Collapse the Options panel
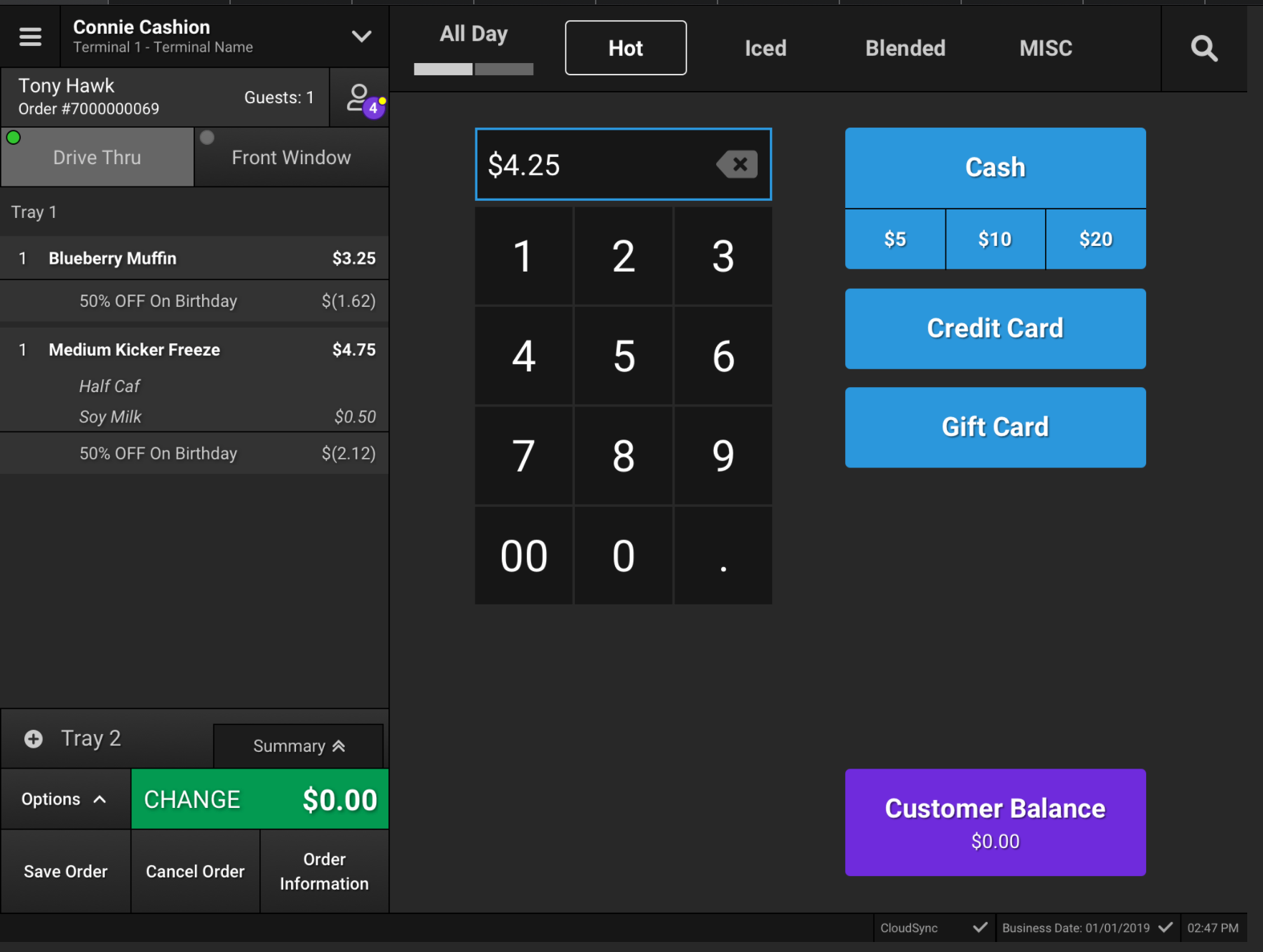The height and width of the screenshot is (952, 1263). pos(65,799)
